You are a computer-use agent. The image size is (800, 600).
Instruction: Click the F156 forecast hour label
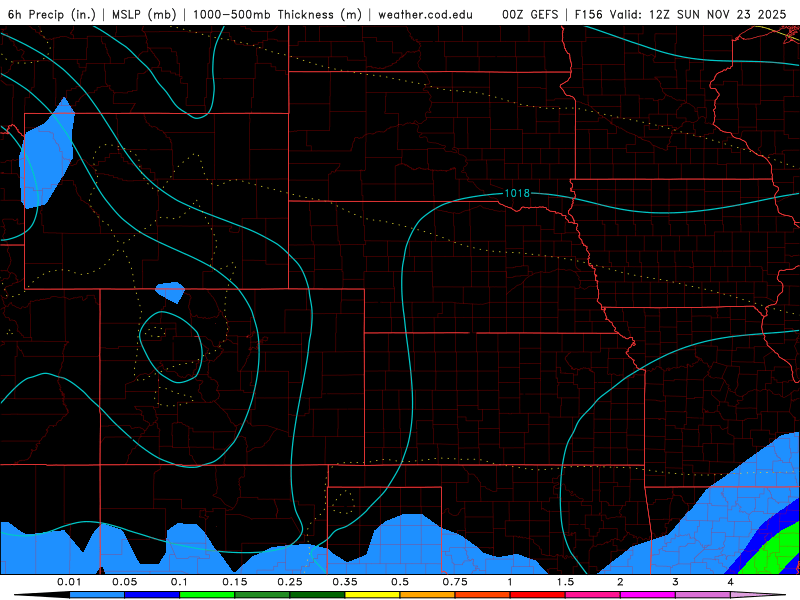click(588, 14)
